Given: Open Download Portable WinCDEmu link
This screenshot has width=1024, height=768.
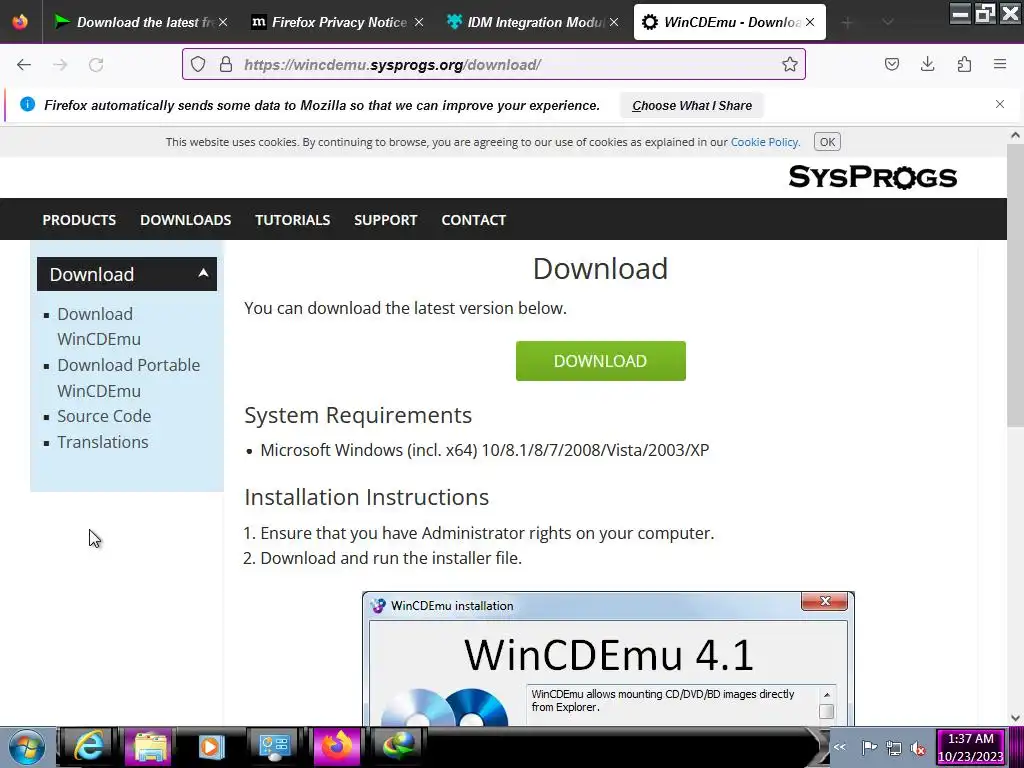Looking at the screenshot, I should (129, 378).
